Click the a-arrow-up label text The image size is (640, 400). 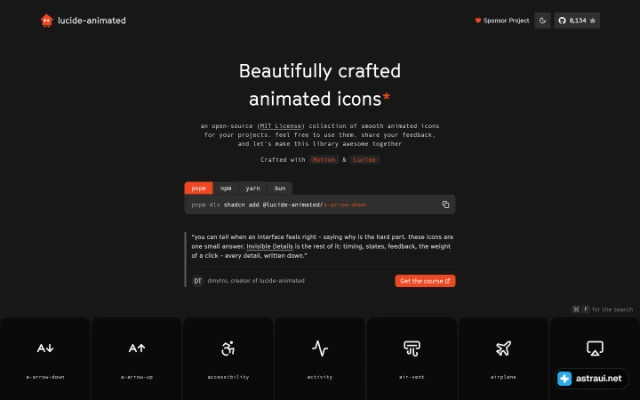point(137,377)
